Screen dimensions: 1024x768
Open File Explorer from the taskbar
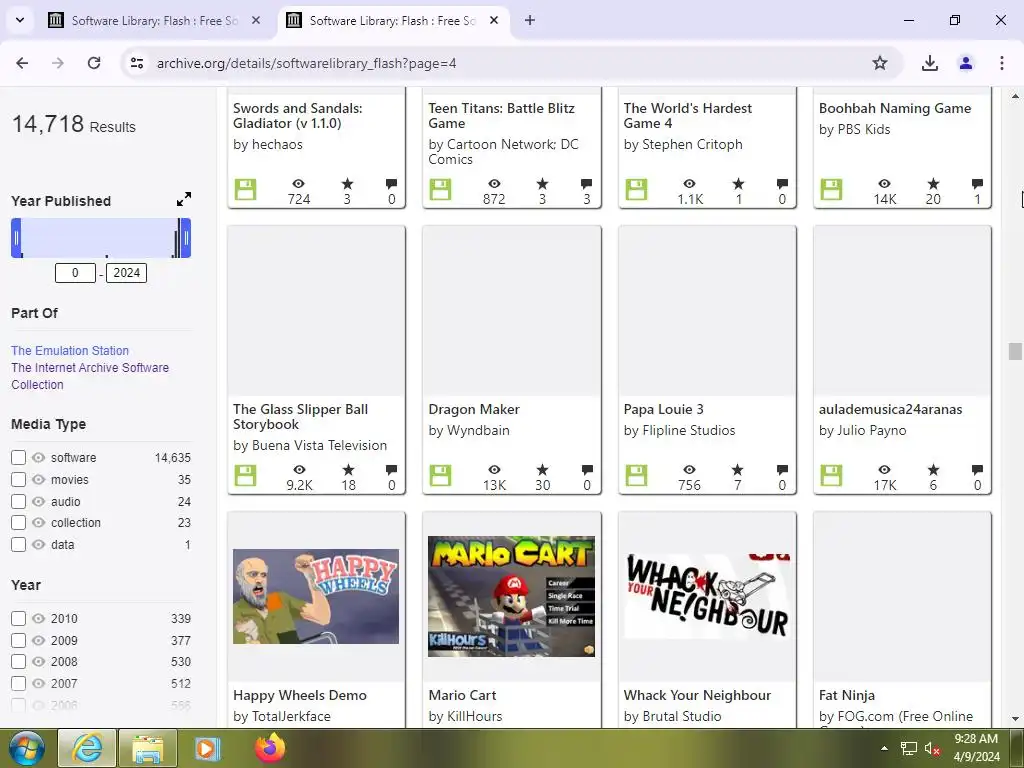pos(148,748)
